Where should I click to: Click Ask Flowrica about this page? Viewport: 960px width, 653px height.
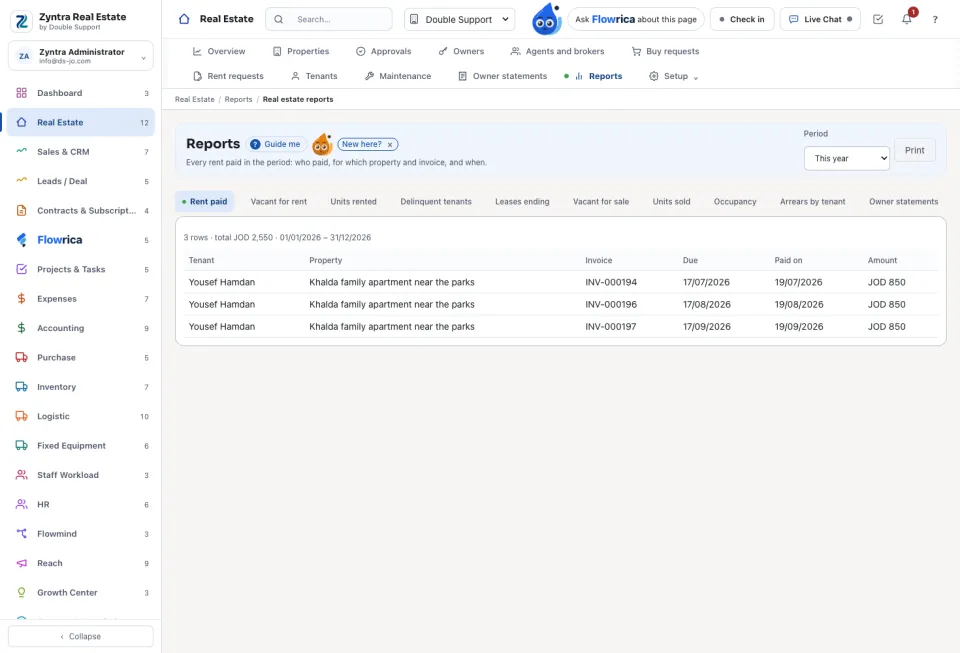(x=636, y=20)
